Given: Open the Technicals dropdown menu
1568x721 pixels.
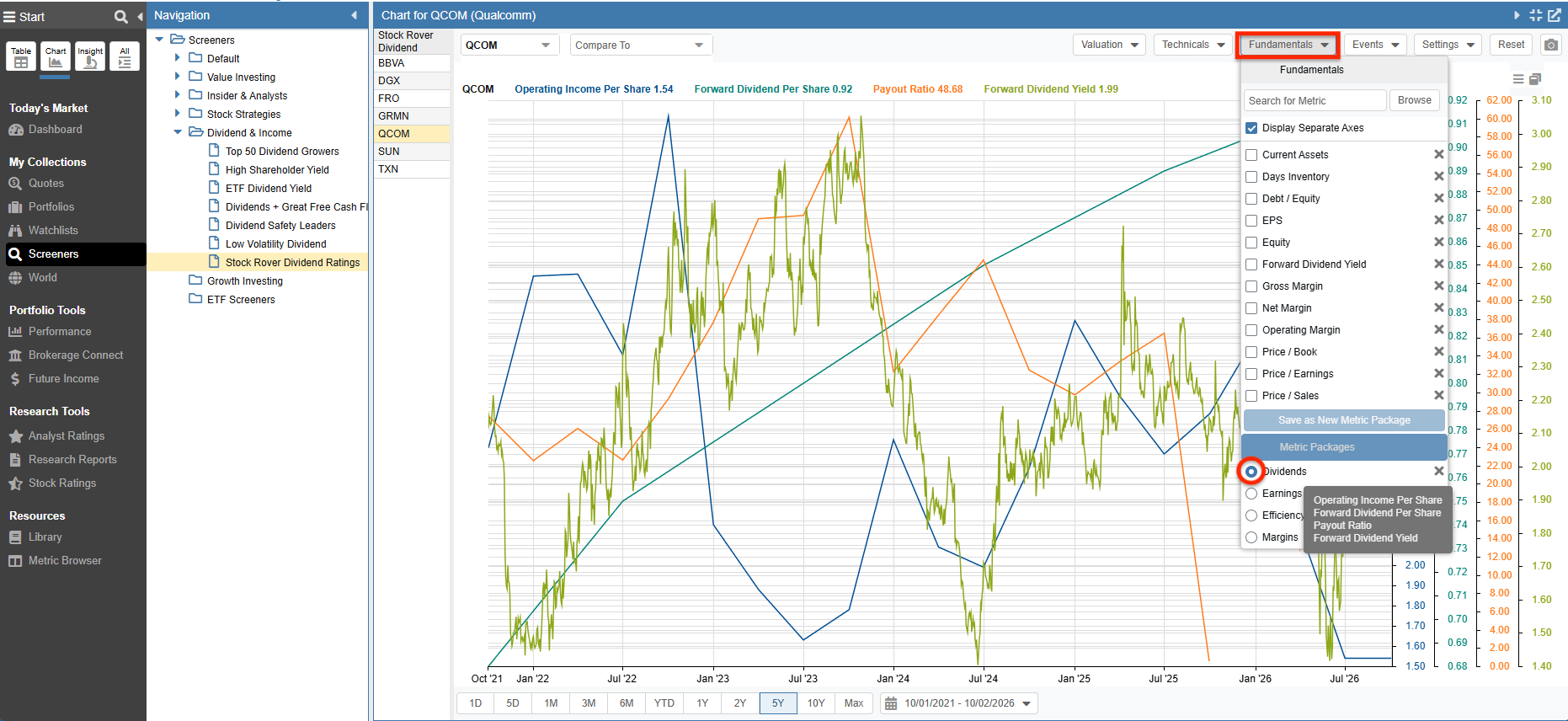Looking at the screenshot, I should tap(1193, 45).
